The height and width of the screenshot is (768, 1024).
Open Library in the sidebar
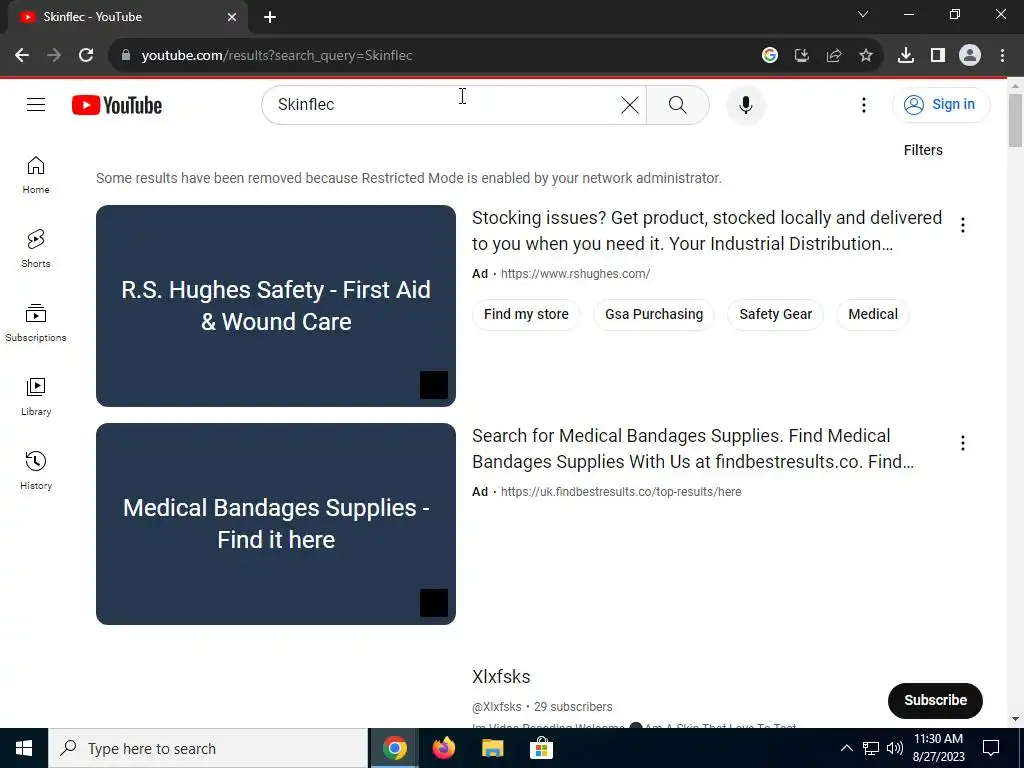pyautogui.click(x=36, y=396)
